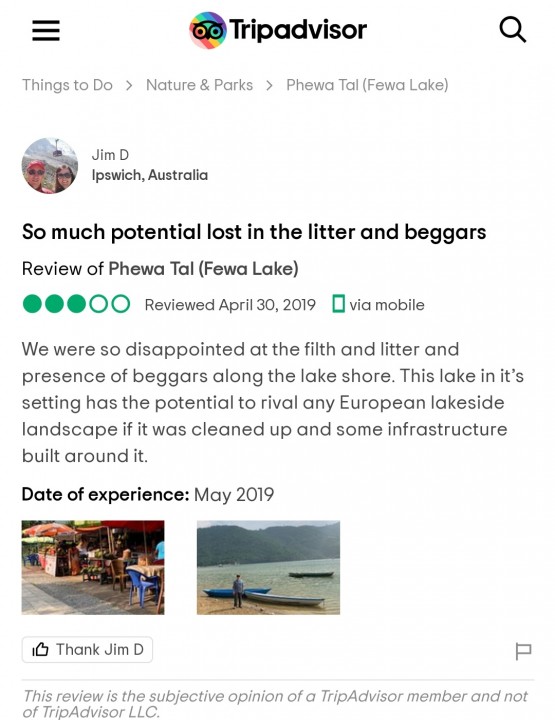Click the Tripadvisor owl logo
Screen dimensions: 555x720
208,30
